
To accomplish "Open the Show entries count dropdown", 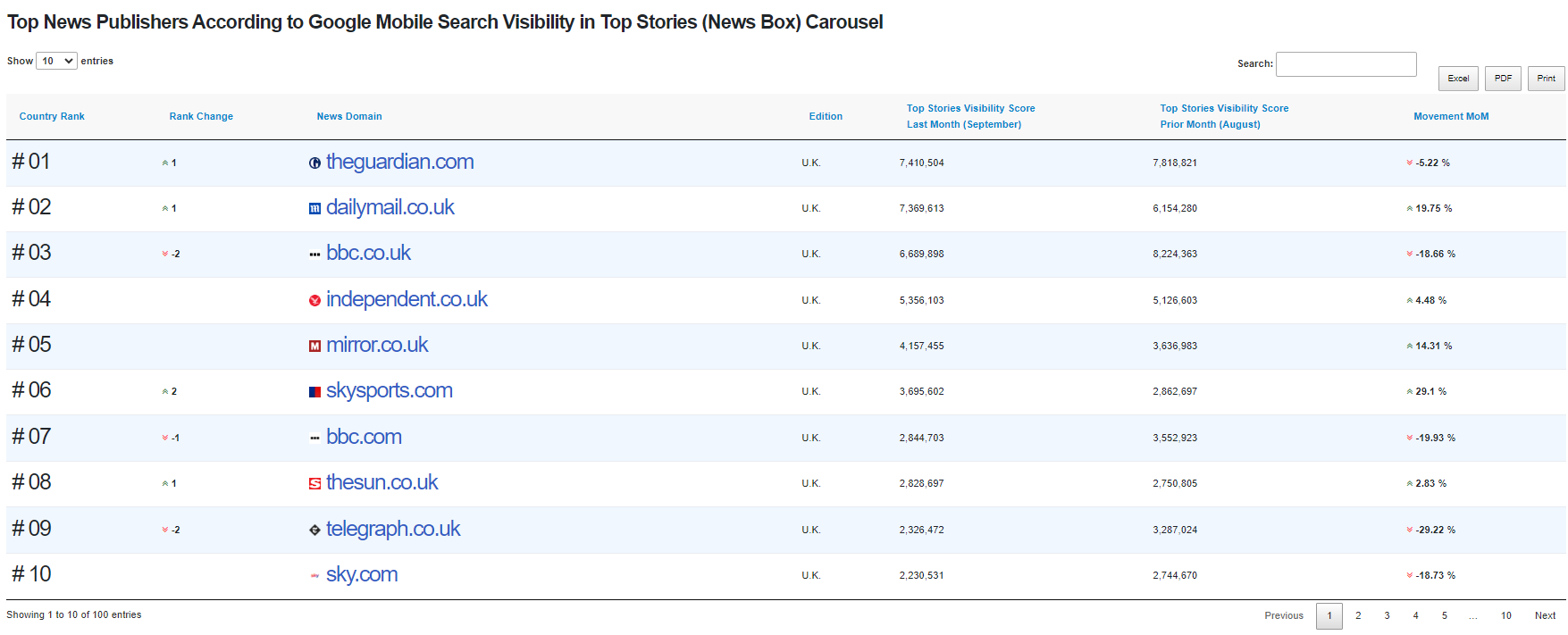I will [56, 61].
